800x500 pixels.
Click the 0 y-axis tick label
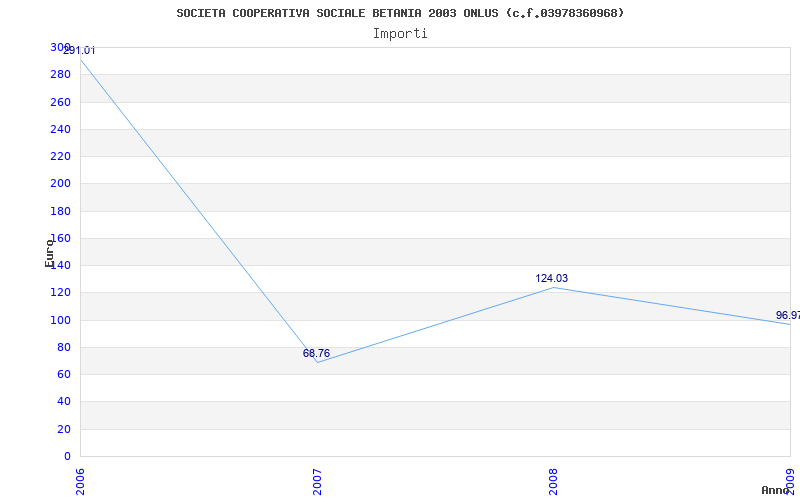(x=67, y=456)
